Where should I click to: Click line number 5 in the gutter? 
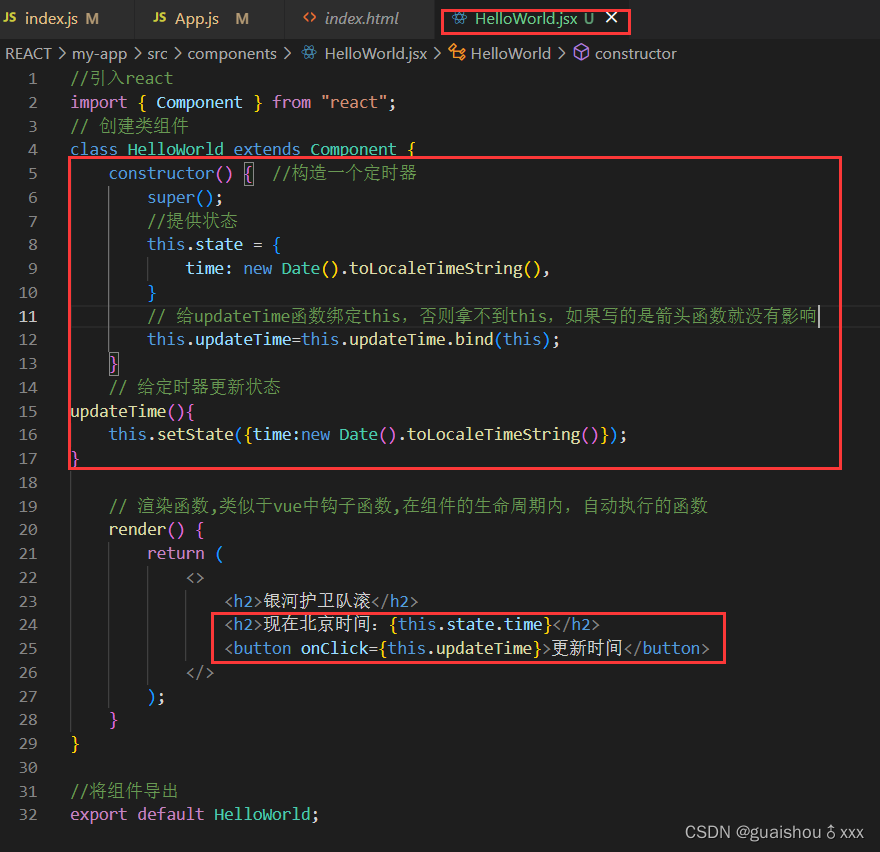[x=32, y=173]
